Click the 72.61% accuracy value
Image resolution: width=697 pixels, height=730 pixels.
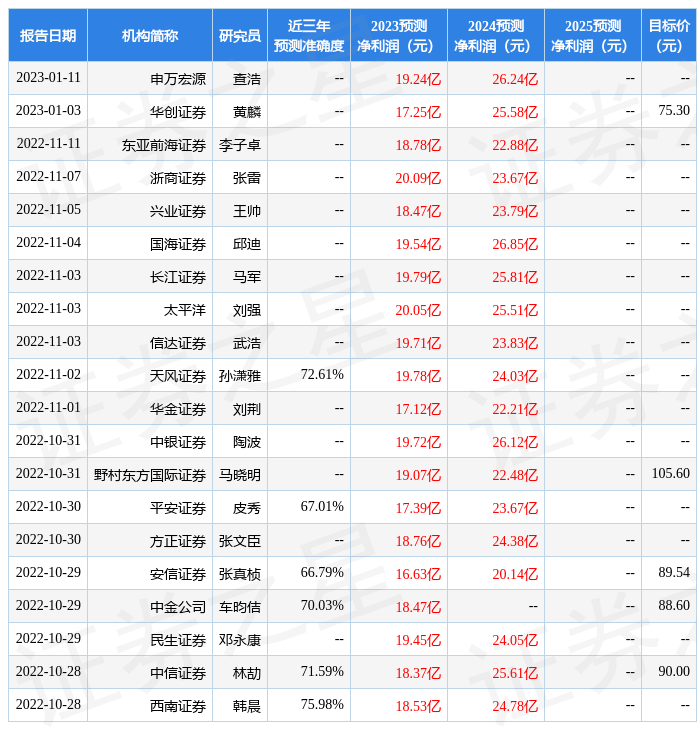[322, 374]
